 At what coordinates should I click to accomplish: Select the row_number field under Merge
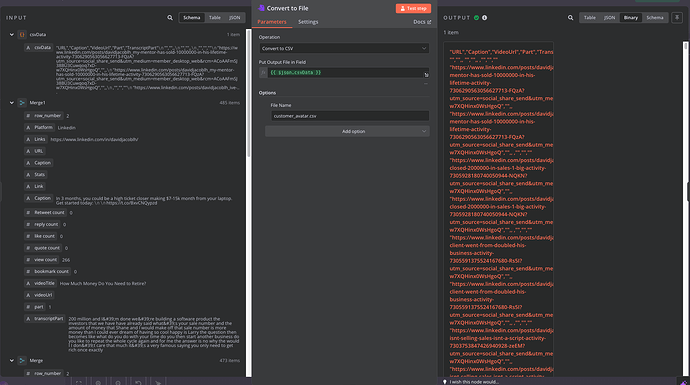(x=44, y=374)
